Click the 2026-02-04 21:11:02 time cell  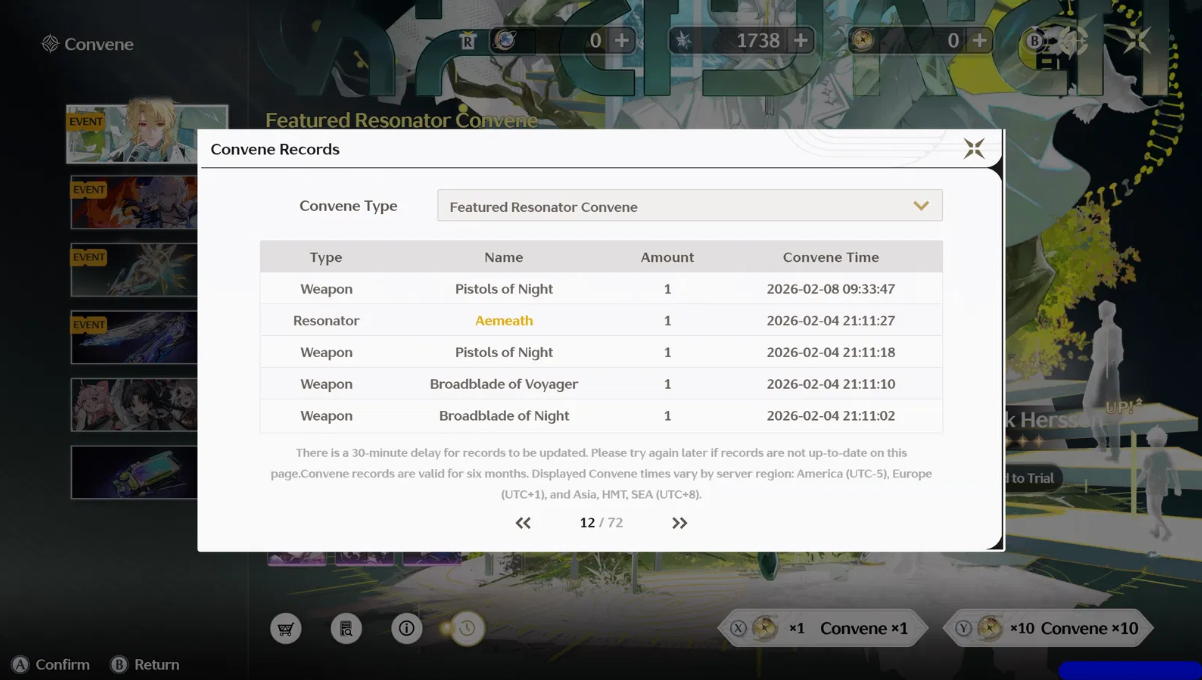pyautogui.click(x=830, y=416)
